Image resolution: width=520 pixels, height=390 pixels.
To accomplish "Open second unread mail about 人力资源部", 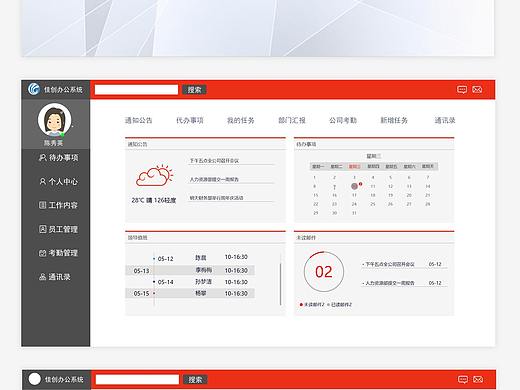I will (404, 283).
